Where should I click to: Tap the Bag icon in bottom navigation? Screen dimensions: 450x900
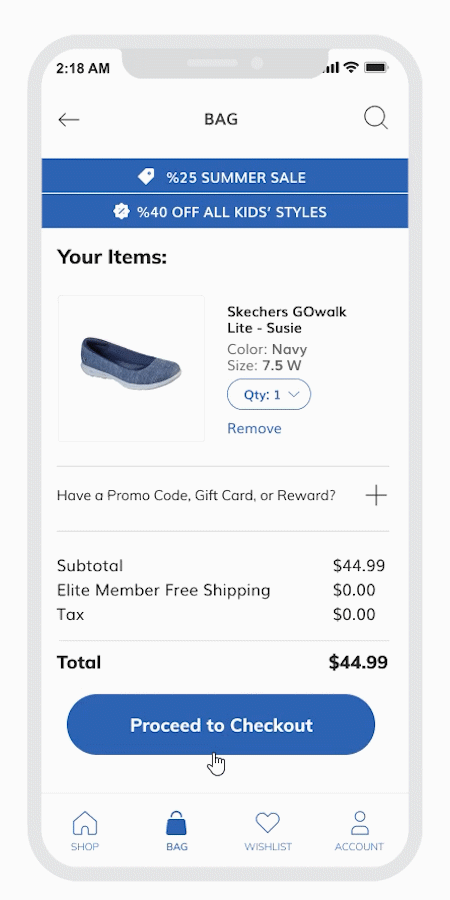coord(176,823)
